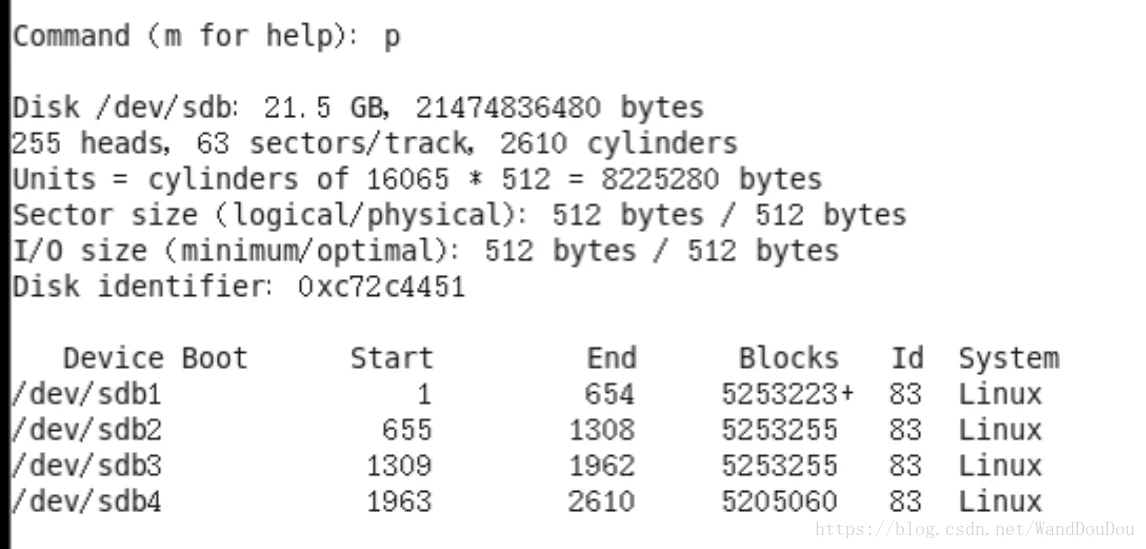The width and height of the screenshot is (1146, 549).
Task: Click the disk identifier 0xc72c4451
Action: click(382, 287)
